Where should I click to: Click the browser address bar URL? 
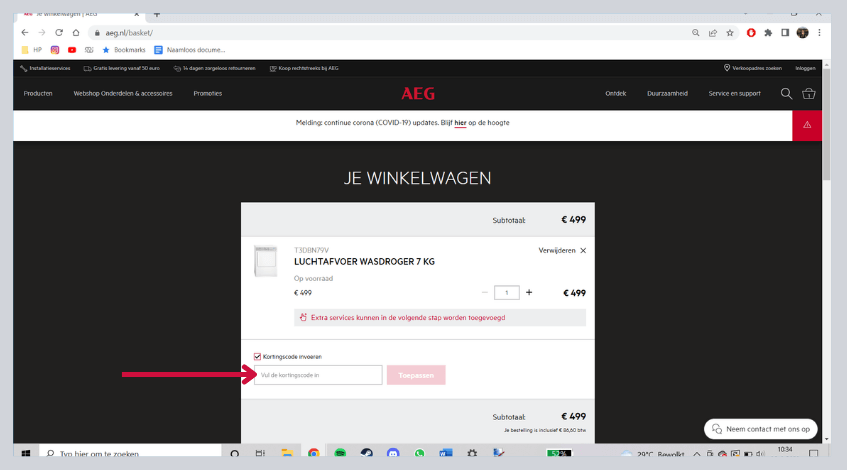click(x=129, y=33)
